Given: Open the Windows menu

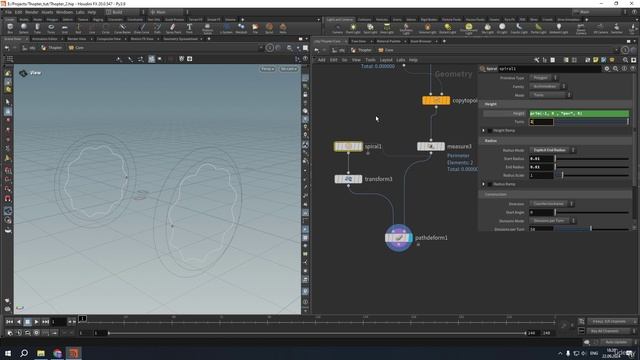Looking at the screenshot, I should pos(64,12).
